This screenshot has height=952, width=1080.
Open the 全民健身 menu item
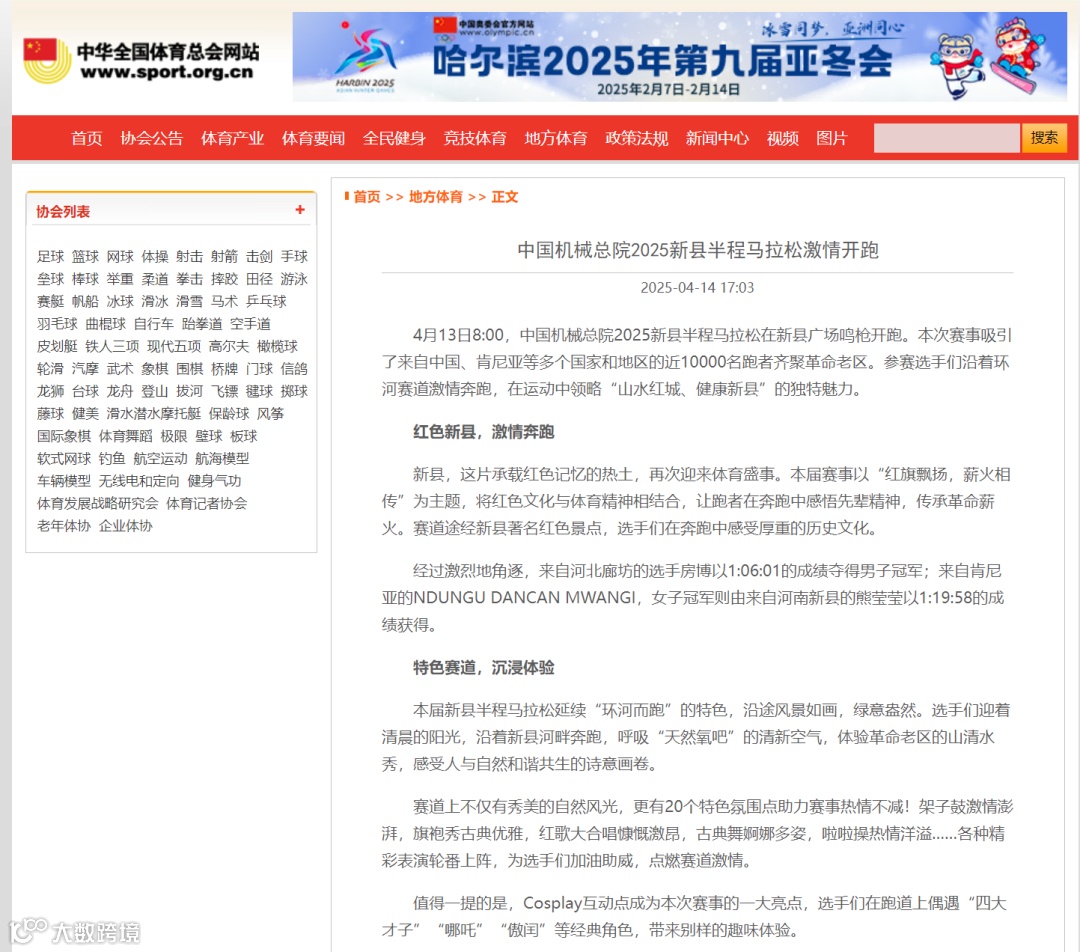tap(394, 138)
